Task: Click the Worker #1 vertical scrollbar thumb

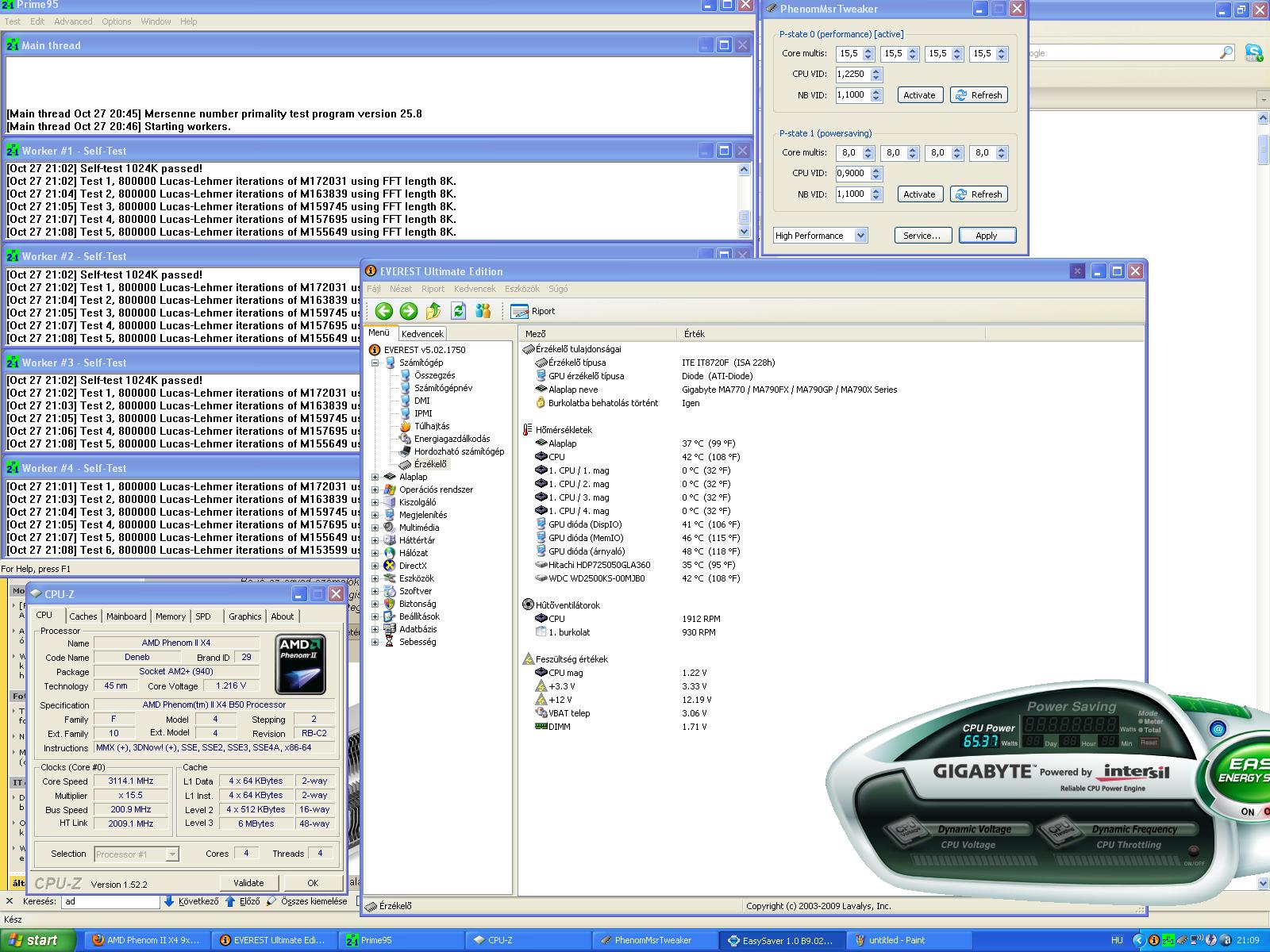Action: click(x=744, y=217)
